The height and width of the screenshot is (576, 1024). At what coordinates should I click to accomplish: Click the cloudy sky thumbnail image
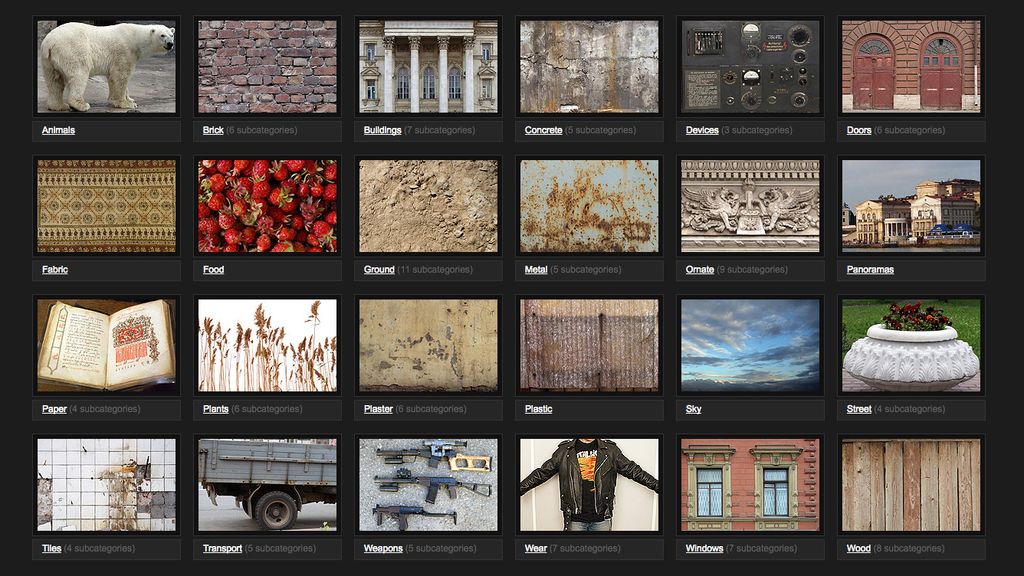pos(749,344)
